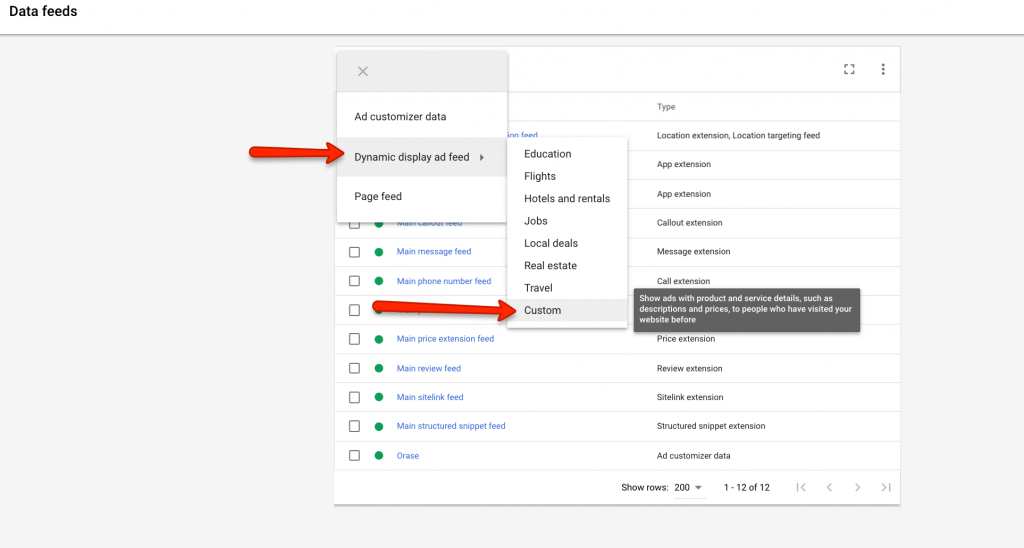Click green status dot for Orase feed
This screenshot has width=1024, height=548.
coord(379,456)
